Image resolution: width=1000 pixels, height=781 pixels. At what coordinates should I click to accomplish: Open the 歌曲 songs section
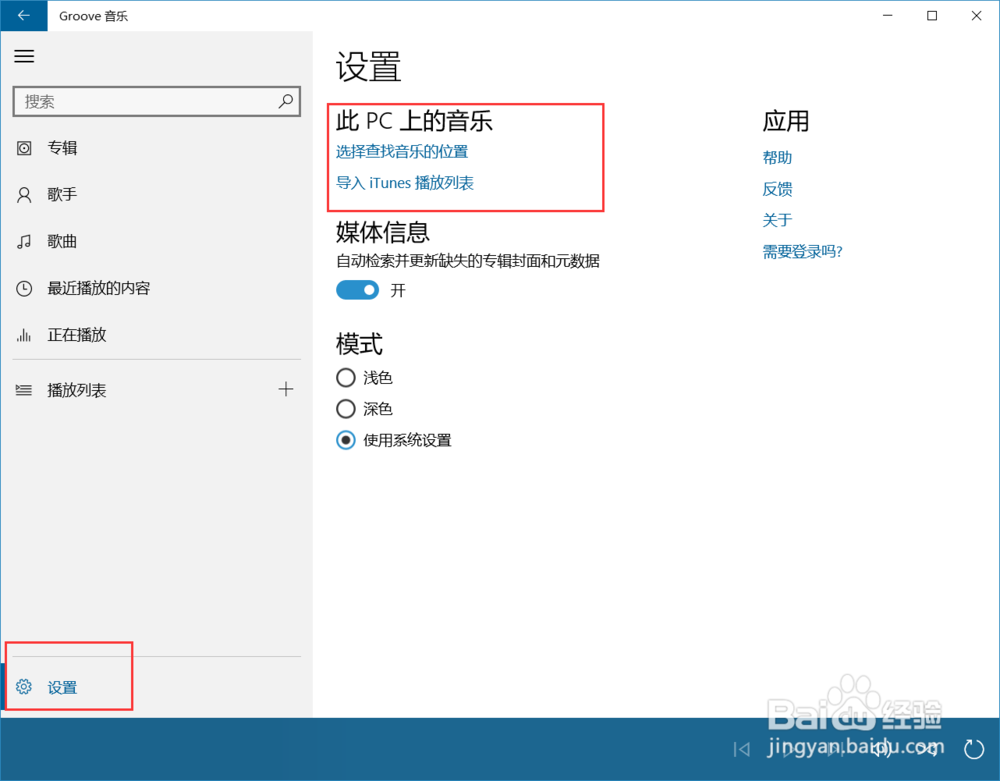pos(156,242)
